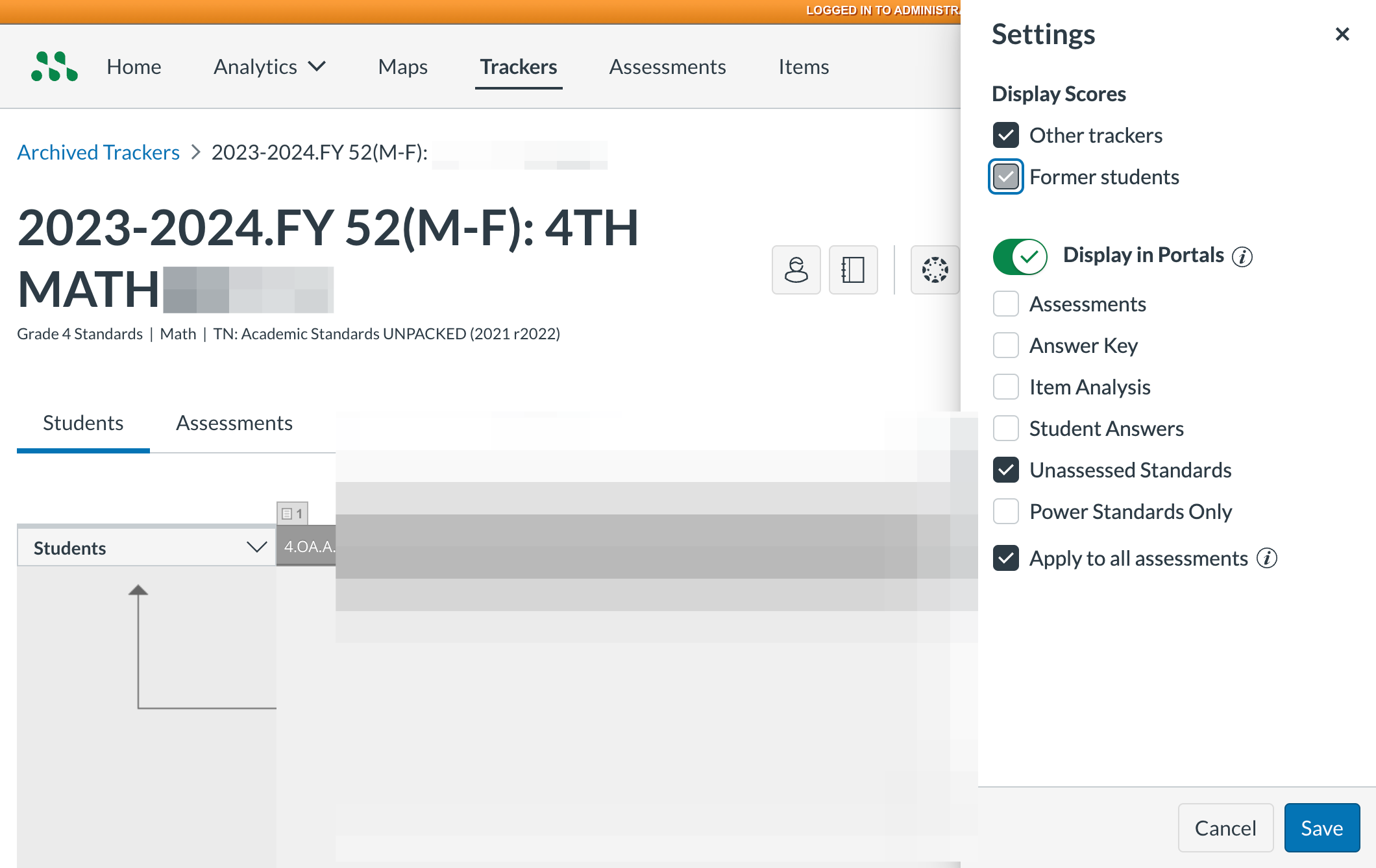Viewport: 1376px width, 868px height.
Task: Switch to the Students tab
Action: [x=83, y=423]
